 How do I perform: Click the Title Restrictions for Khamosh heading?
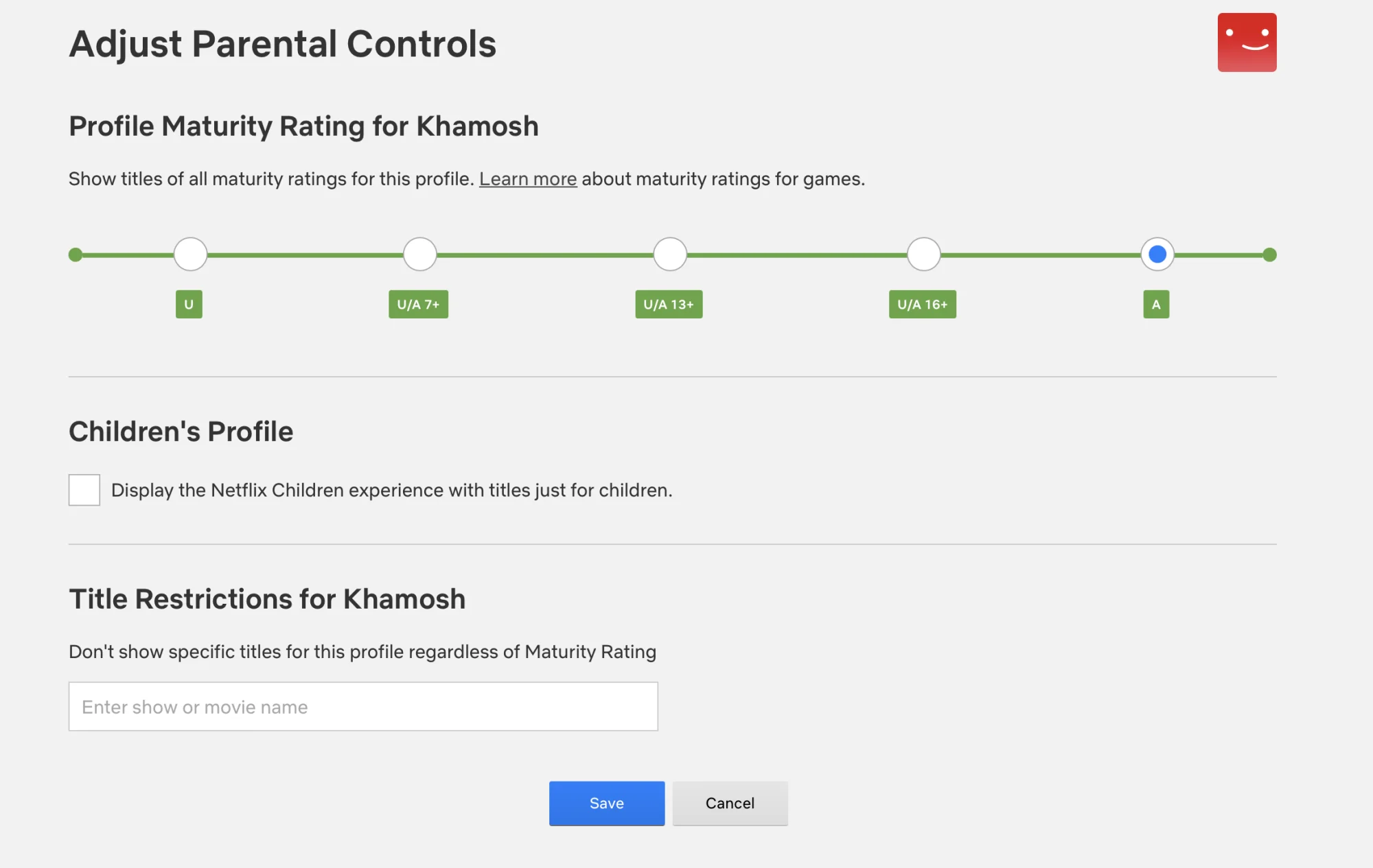click(266, 598)
